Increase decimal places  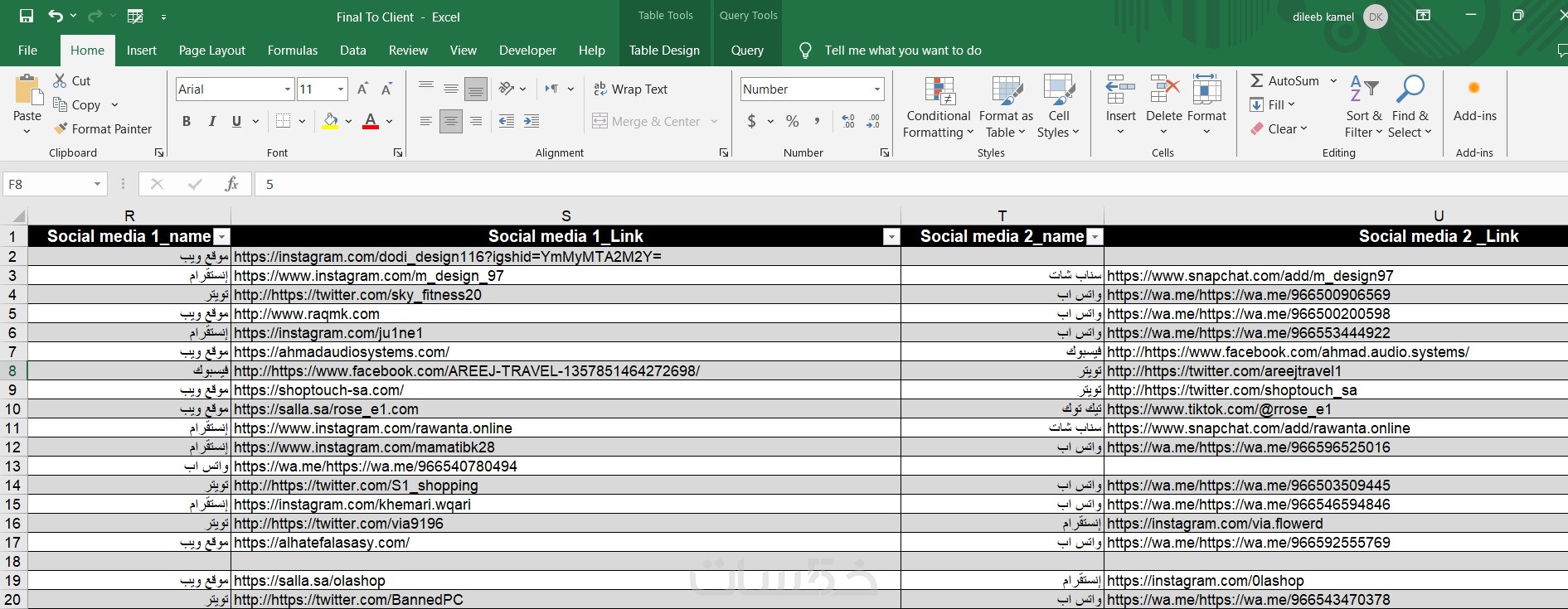pos(848,121)
